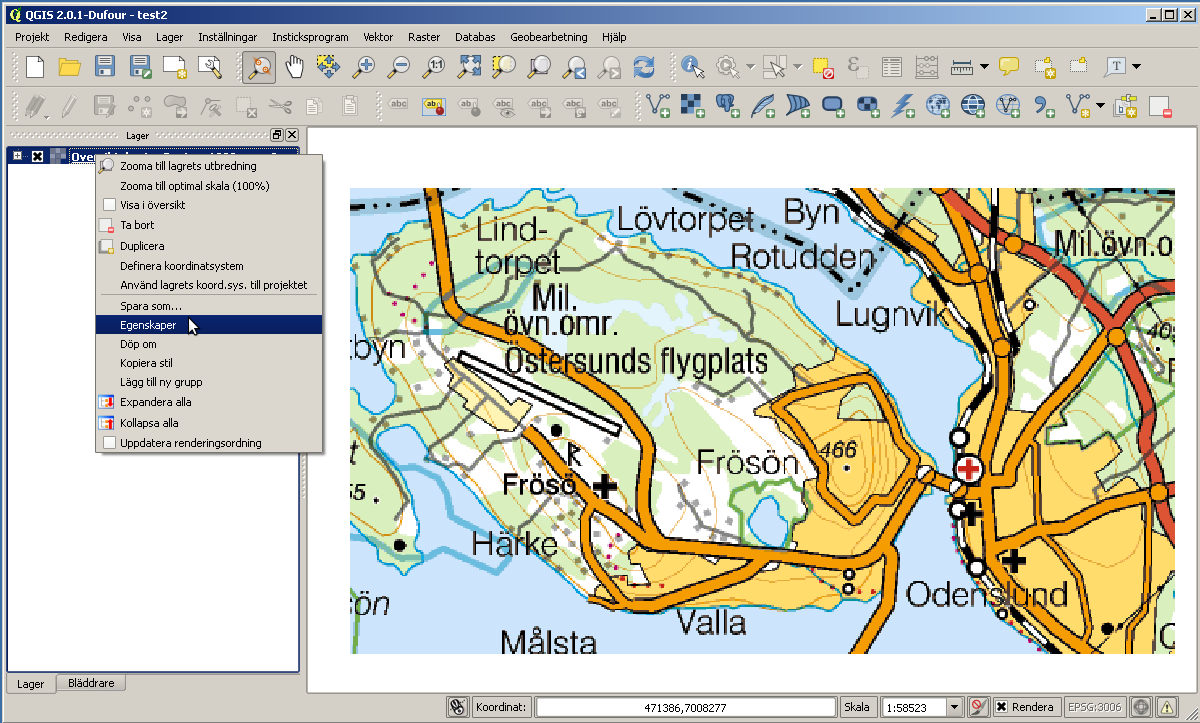1200x723 pixels.
Task: Select the Pan Map hand tool
Action: pos(294,67)
